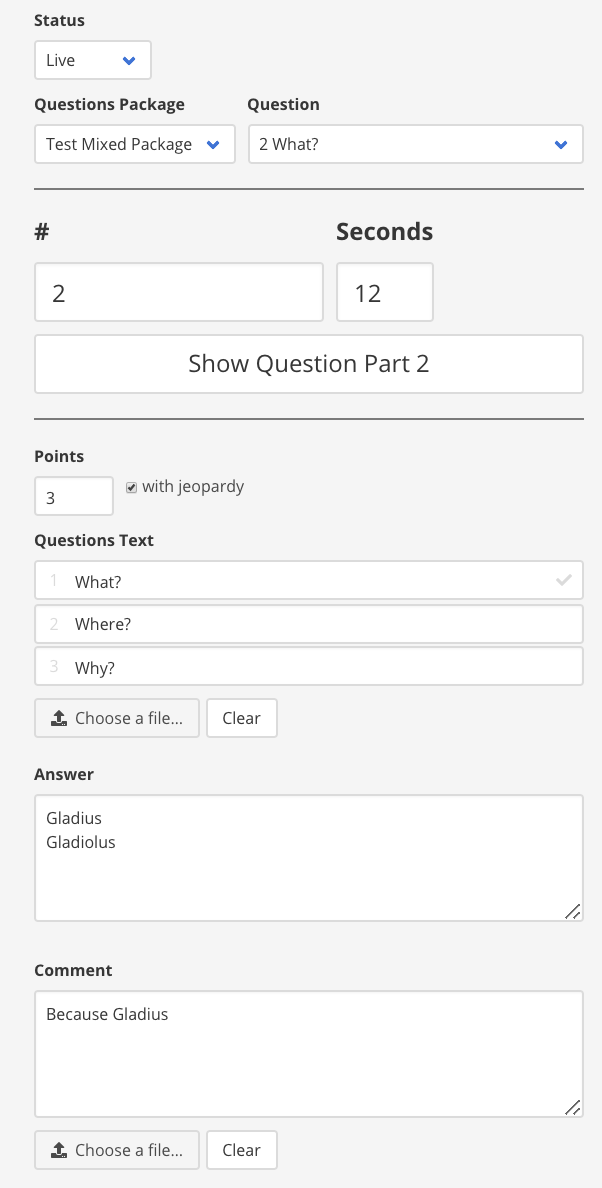Viewport: 602px width, 1188px height.
Task: Click Clear button under Questions Text
Action: [x=242, y=718]
